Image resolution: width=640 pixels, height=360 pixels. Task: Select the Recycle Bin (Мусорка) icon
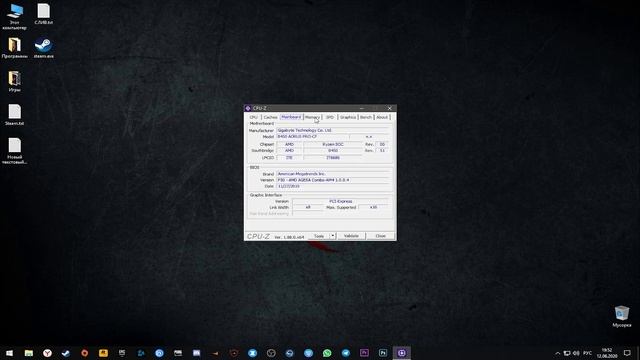(x=622, y=316)
